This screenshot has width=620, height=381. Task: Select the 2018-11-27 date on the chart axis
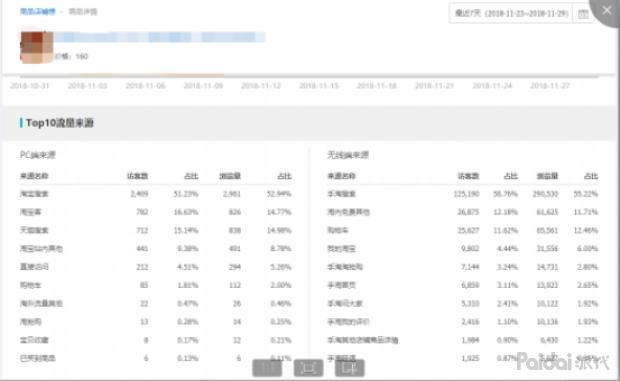[550, 85]
